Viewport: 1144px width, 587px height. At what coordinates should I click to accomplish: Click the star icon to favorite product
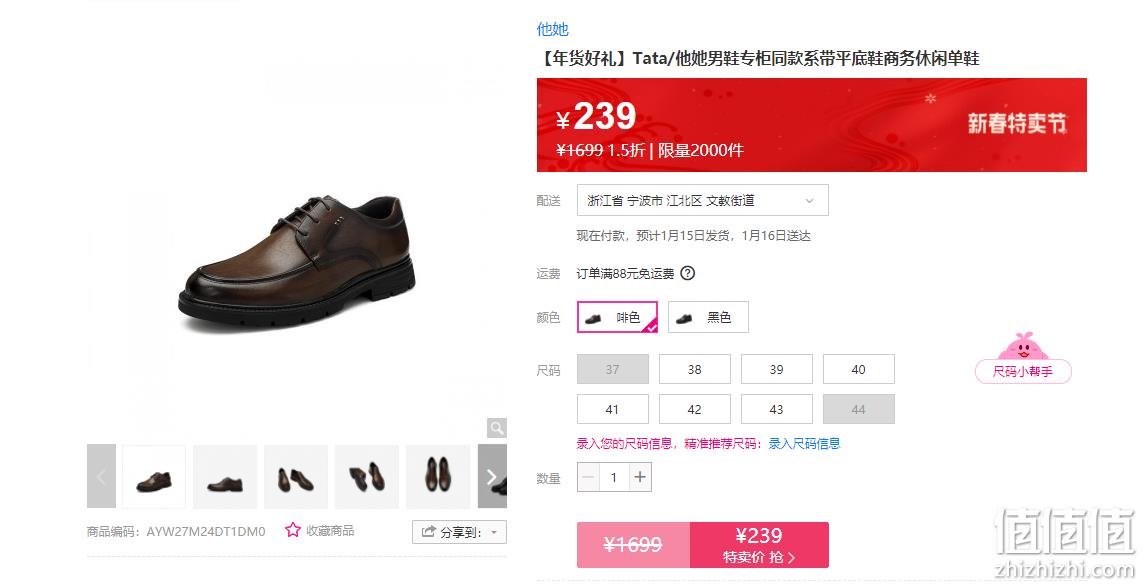pos(293,530)
